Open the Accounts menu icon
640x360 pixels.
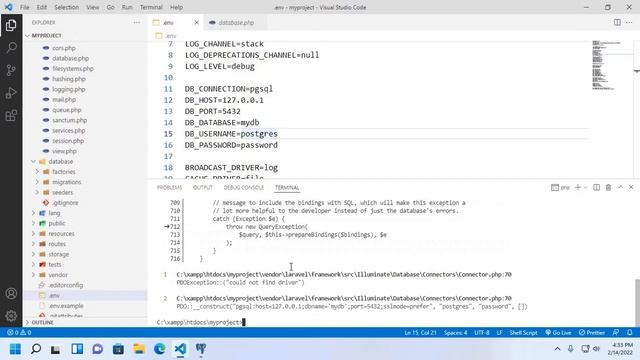tap(11, 293)
